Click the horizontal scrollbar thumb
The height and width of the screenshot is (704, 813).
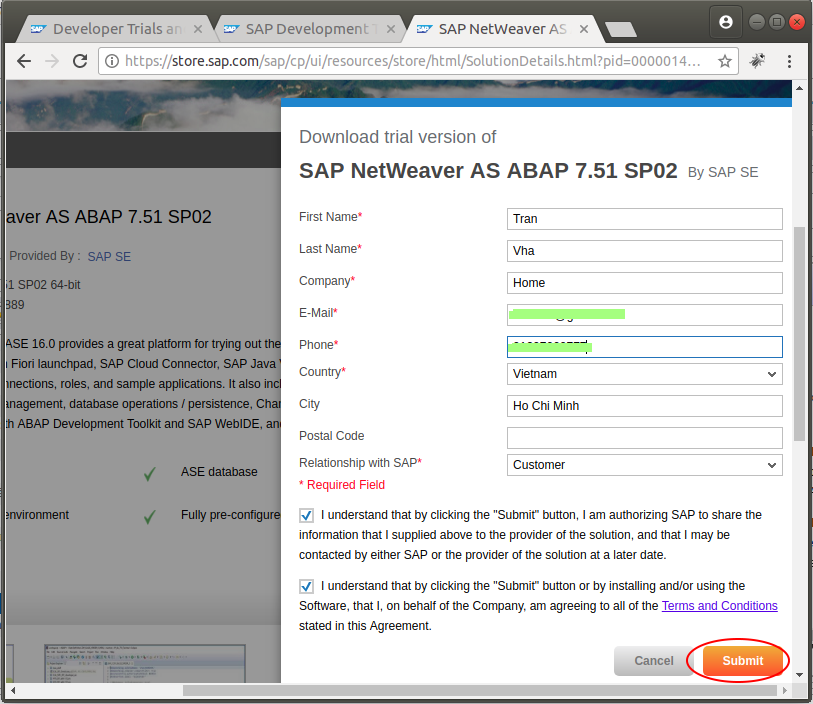[480, 691]
